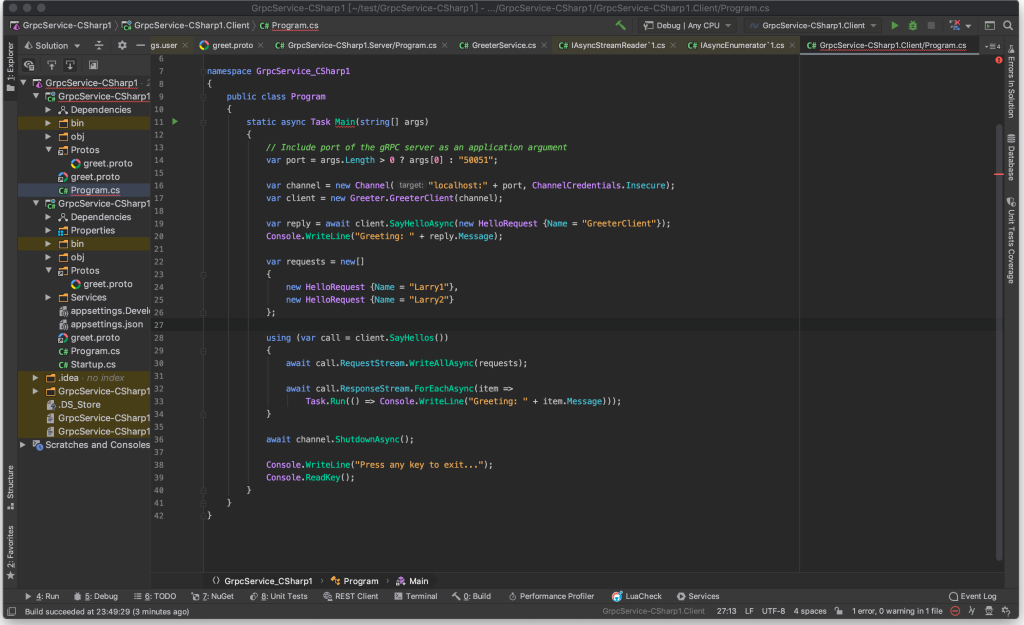Open Unit Tests Coverage on the right strip
The image size is (1024, 625).
click(x=1011, y=240)
